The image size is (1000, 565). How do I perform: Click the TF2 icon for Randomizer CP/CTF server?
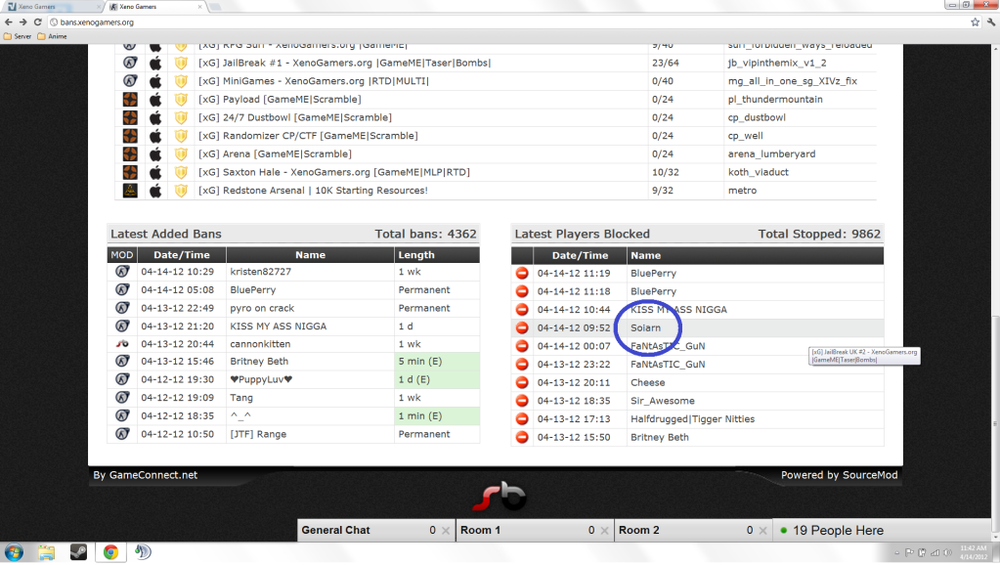(130, 136)
